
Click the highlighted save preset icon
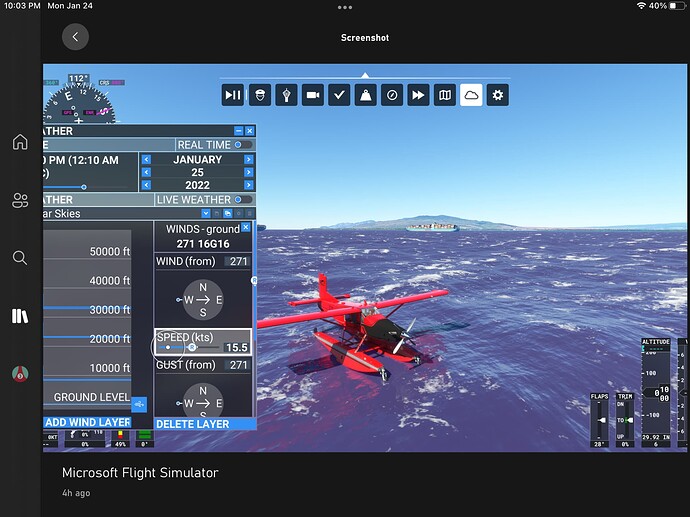(x=228, y=213)
